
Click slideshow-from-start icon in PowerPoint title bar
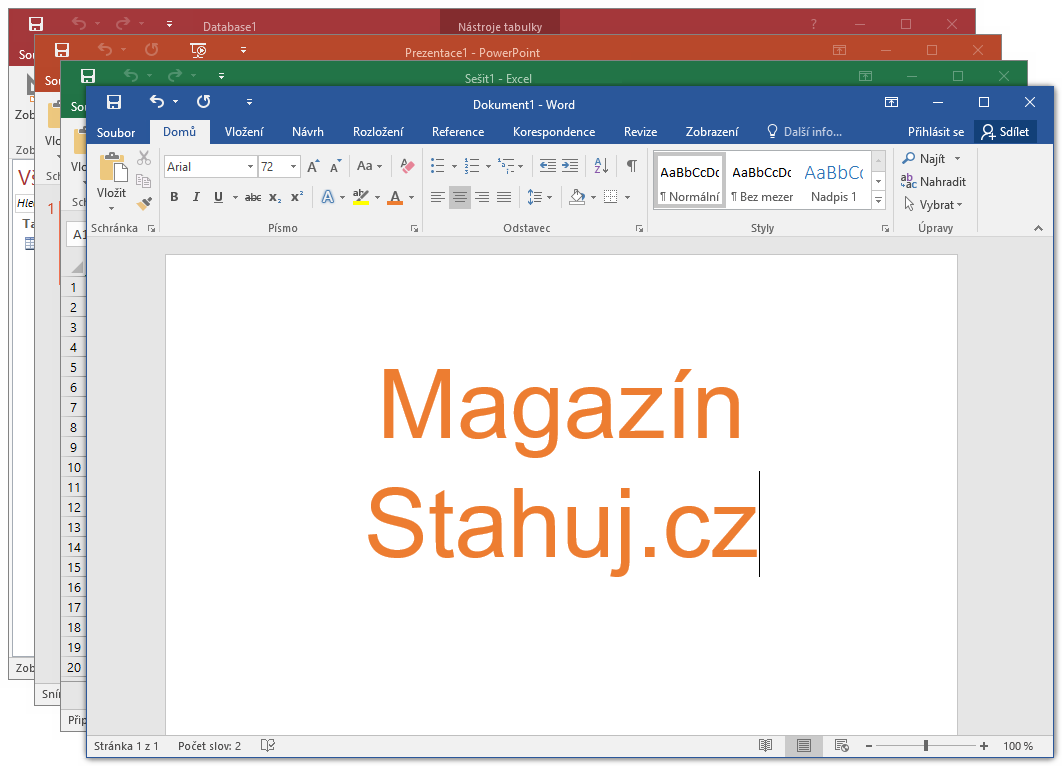point(198,49)
